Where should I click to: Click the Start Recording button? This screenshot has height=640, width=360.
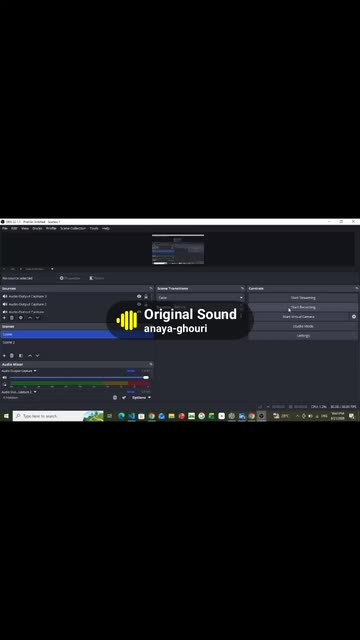coord(303,307)
